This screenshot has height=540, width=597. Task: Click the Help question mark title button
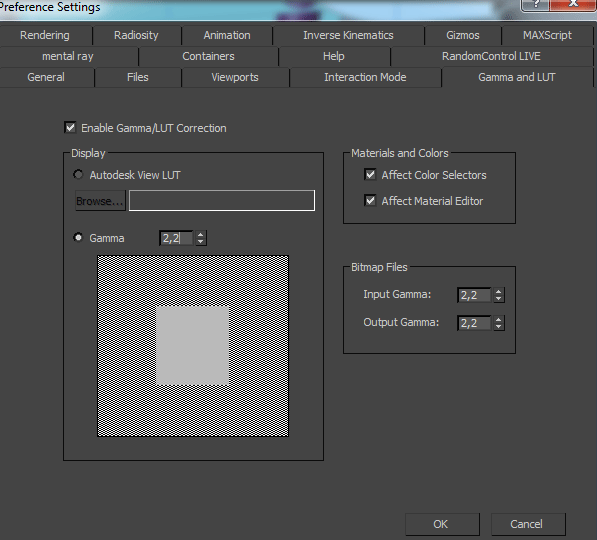pos(535,5)
